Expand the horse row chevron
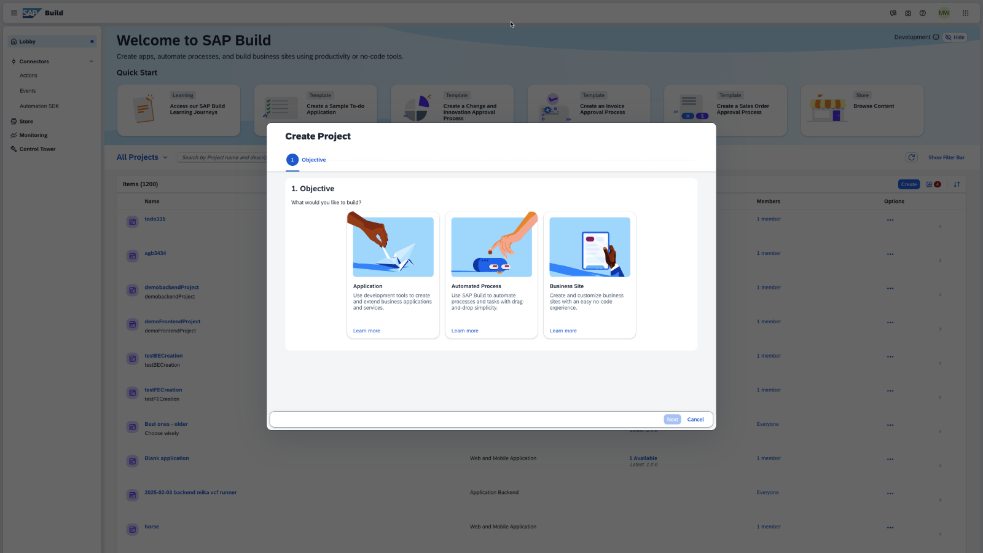The image size is (983, 553). 940,534
